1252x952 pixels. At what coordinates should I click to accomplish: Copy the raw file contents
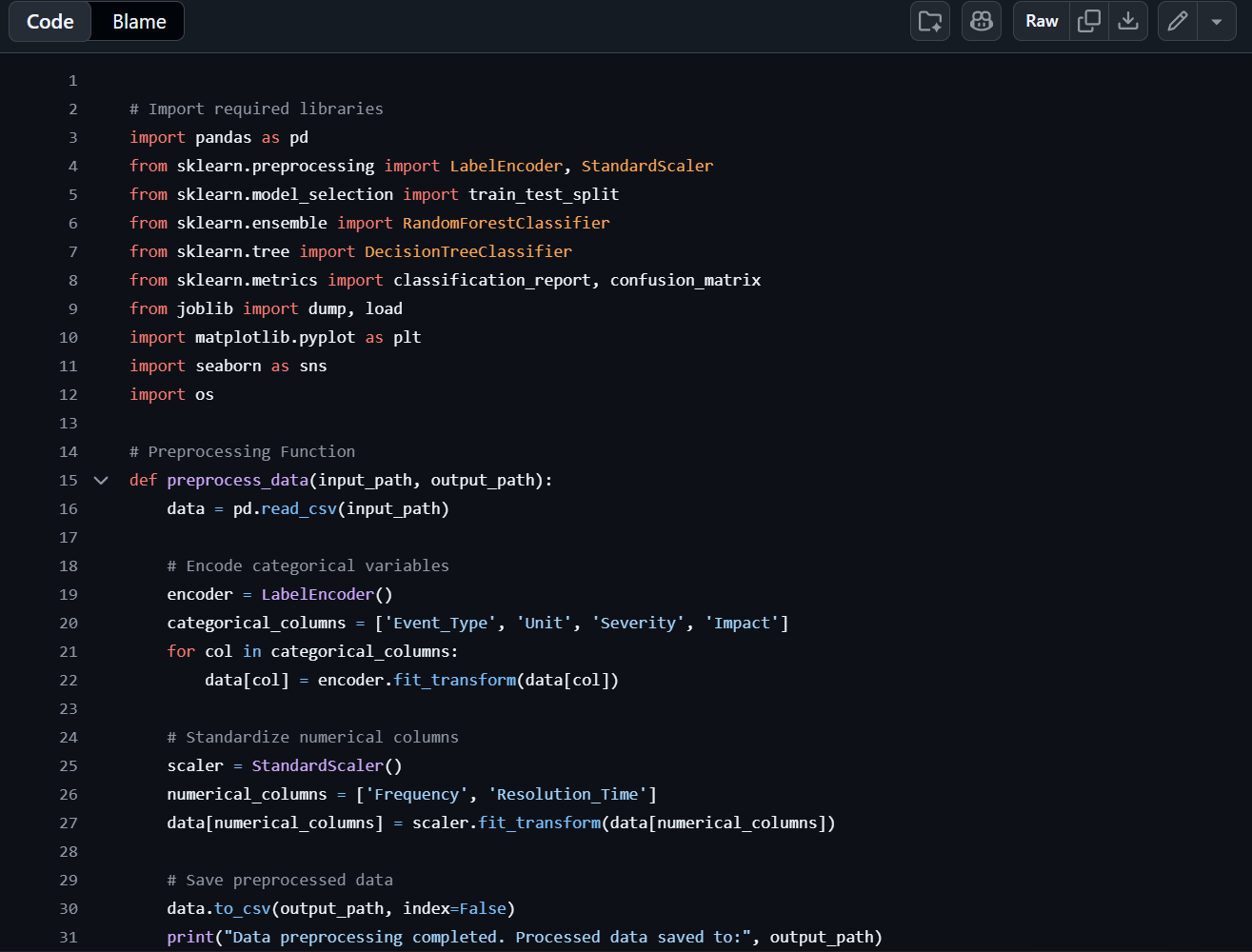point(1088,21)
